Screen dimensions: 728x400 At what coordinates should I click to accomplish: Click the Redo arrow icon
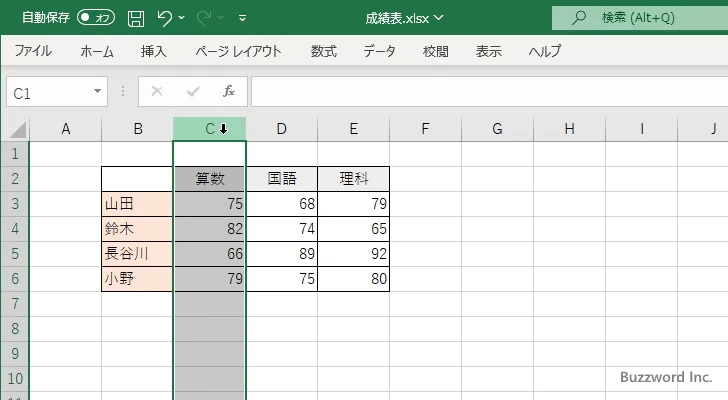(204, 18)
